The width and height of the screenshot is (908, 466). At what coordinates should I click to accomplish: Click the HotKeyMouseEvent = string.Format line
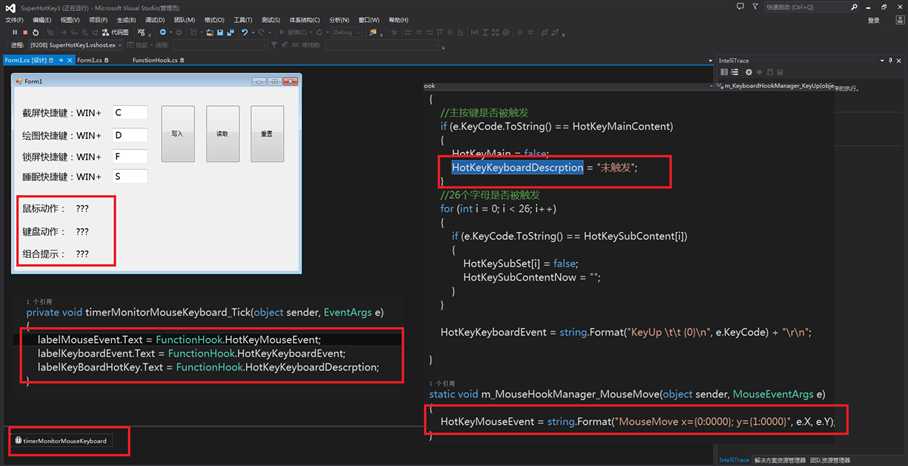pyautogui.click(x=637, y=422)
